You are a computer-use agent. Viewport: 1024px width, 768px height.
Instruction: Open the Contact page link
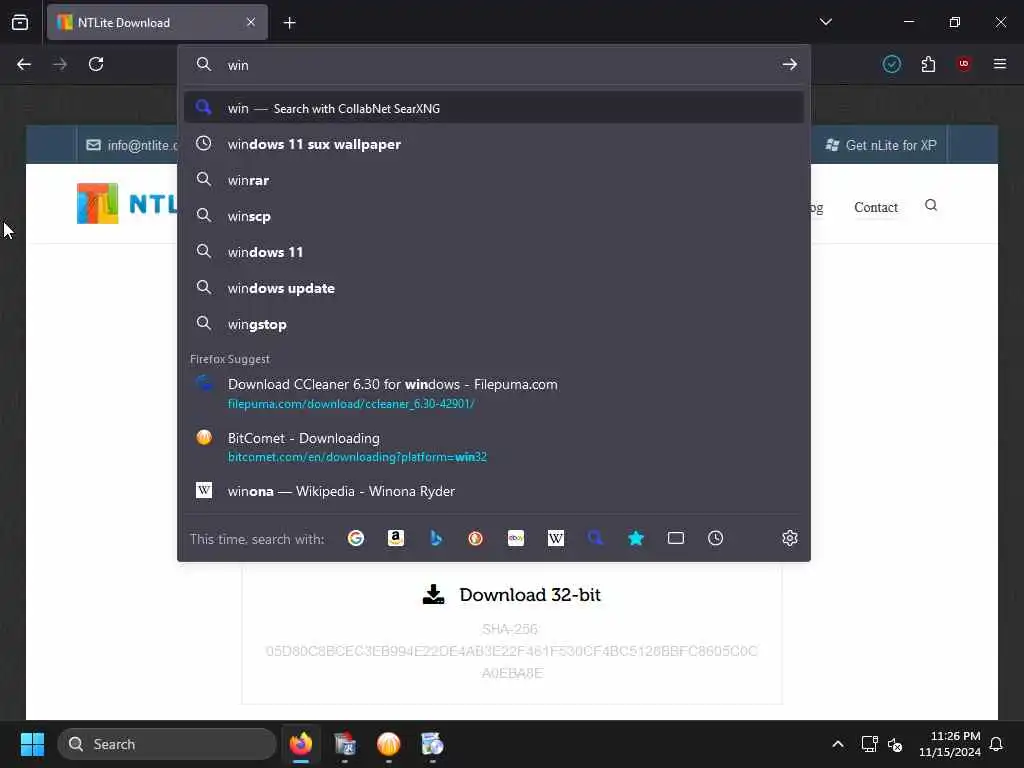876,207
